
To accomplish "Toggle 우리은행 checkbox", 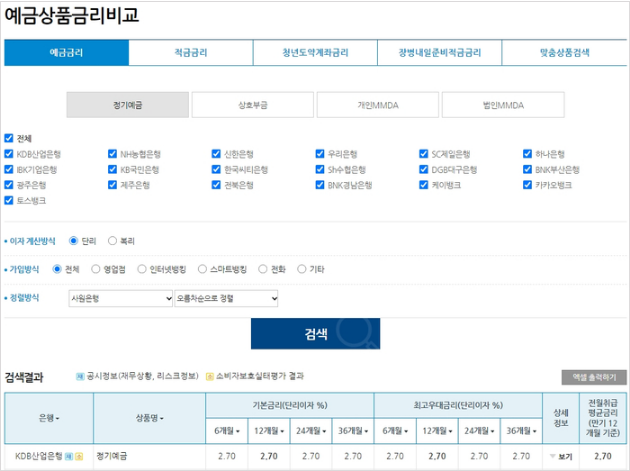I will click(320, 154).
